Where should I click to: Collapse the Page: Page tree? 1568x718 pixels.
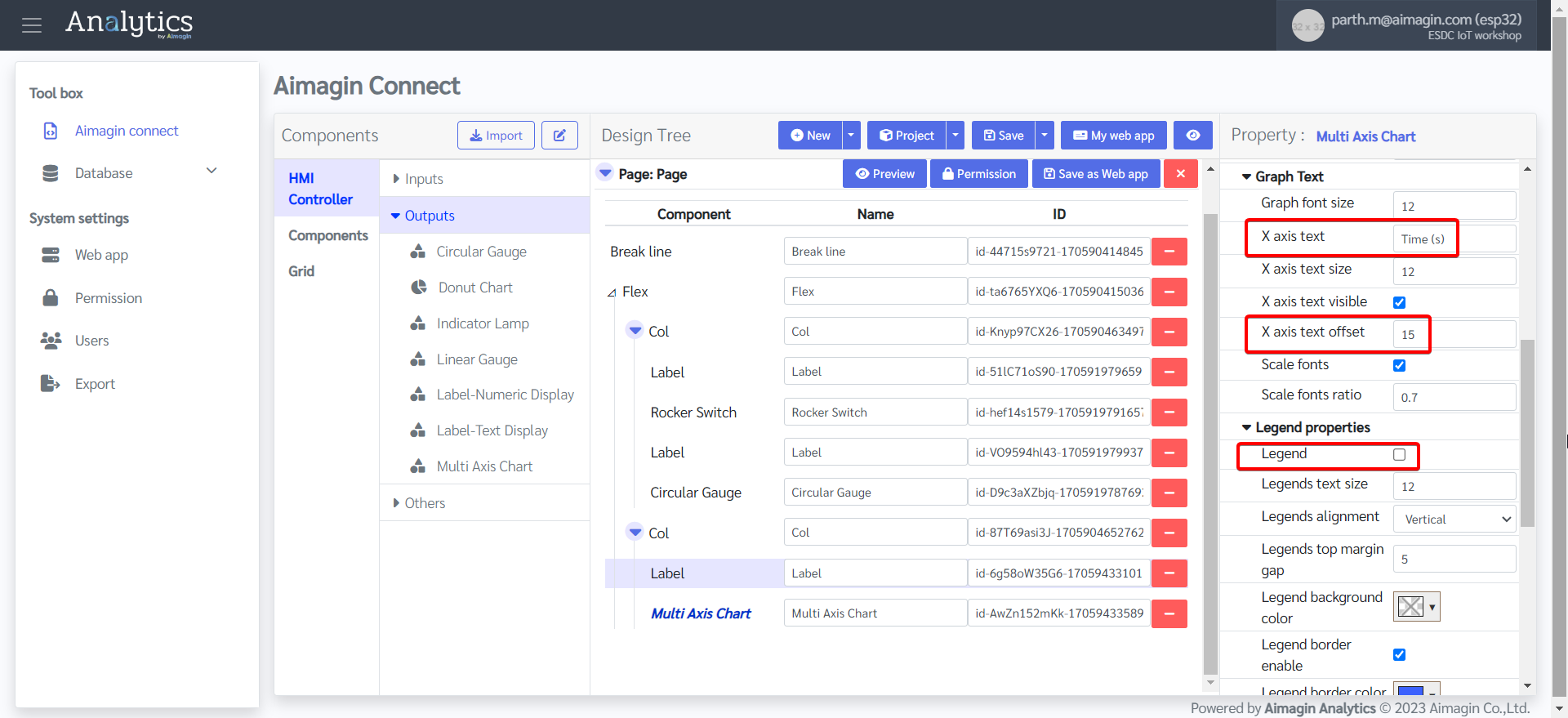click(x=605, y=173)
